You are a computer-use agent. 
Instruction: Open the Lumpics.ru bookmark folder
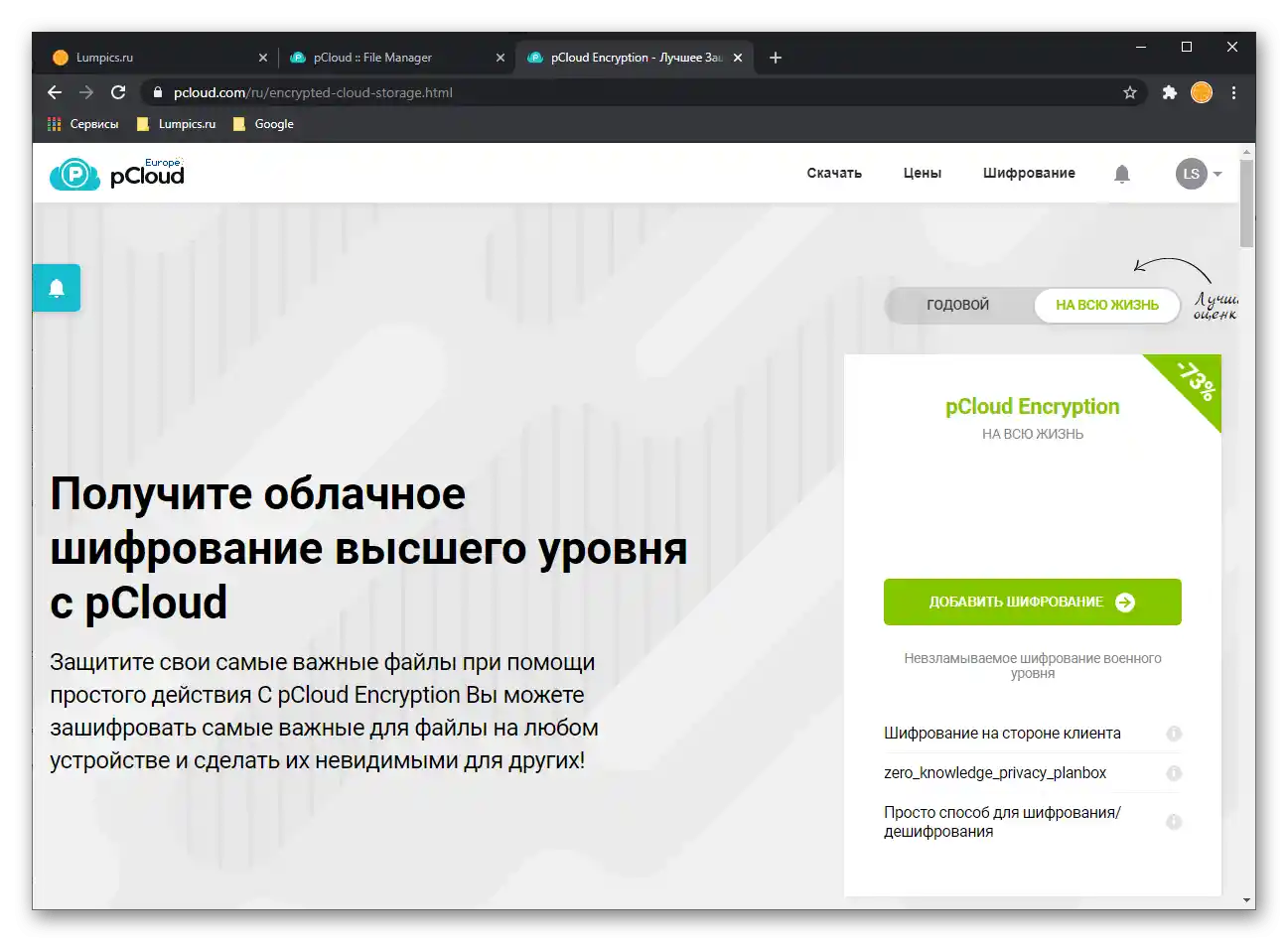click(x=176, y=124)
